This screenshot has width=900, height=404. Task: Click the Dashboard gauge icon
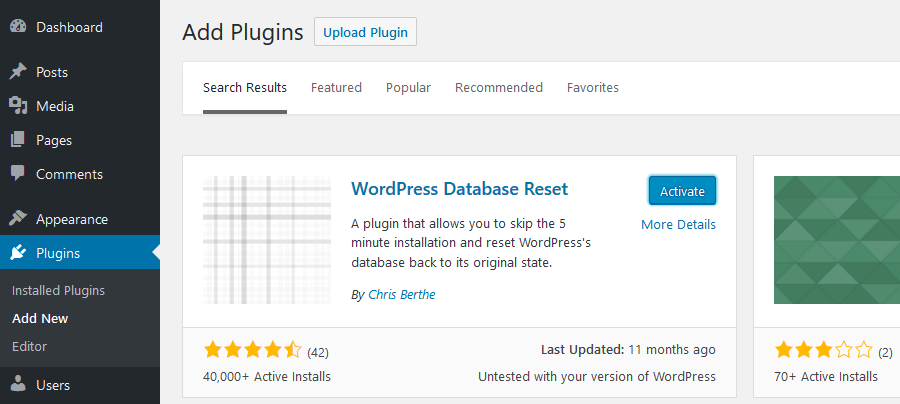(18, 27)
